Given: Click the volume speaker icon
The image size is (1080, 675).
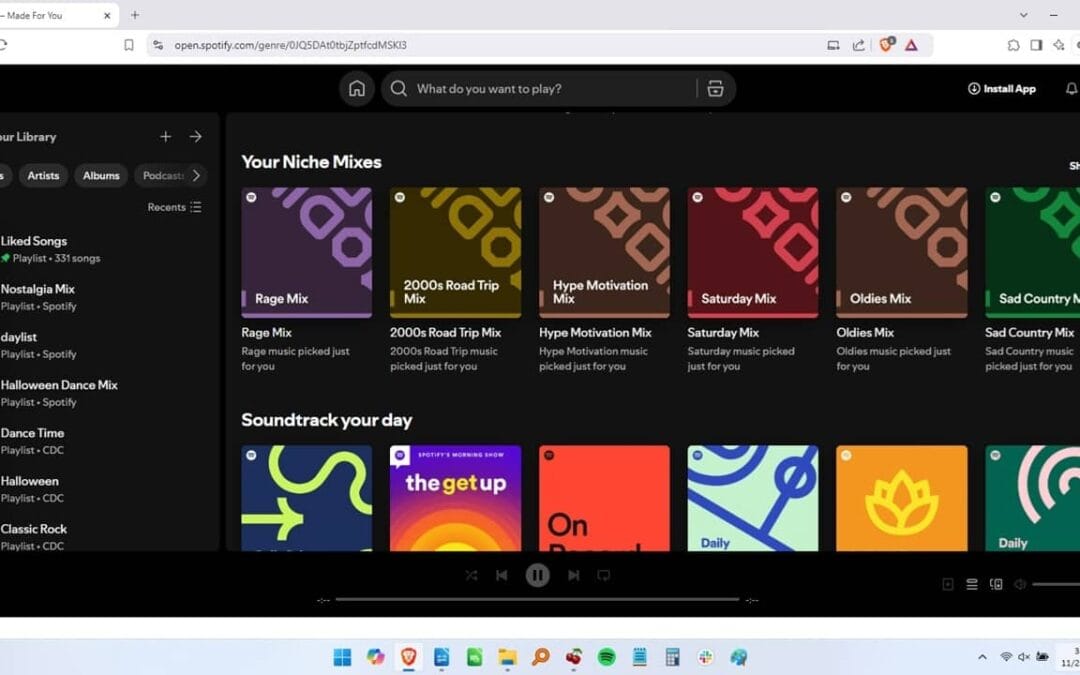Looking at the screenshot, I should [1020, 584].
